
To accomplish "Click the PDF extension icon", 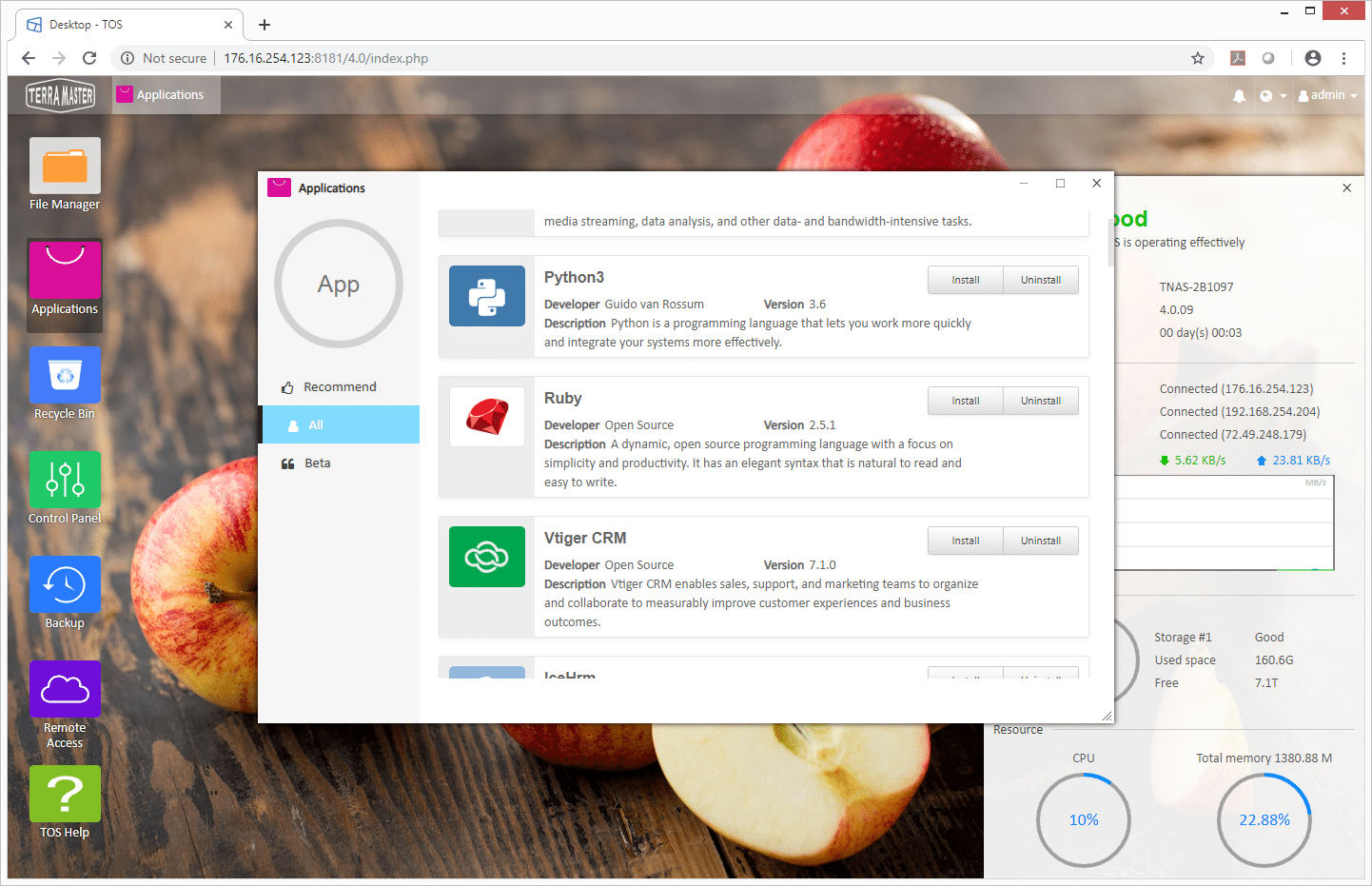I will pyautogui.click(x=1238, y=58).
